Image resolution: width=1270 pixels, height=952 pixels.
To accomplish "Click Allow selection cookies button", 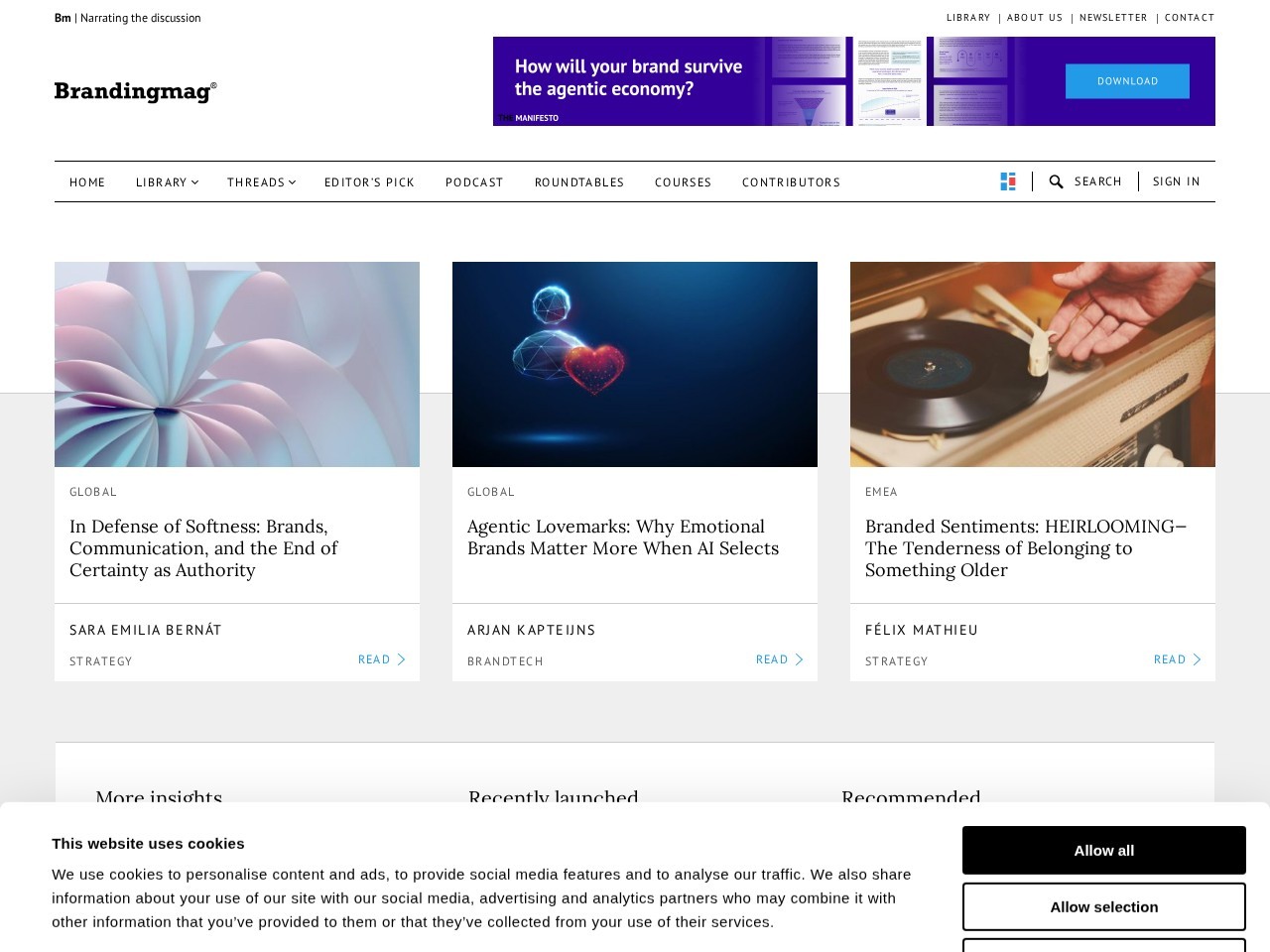I will pos(1104,906).
